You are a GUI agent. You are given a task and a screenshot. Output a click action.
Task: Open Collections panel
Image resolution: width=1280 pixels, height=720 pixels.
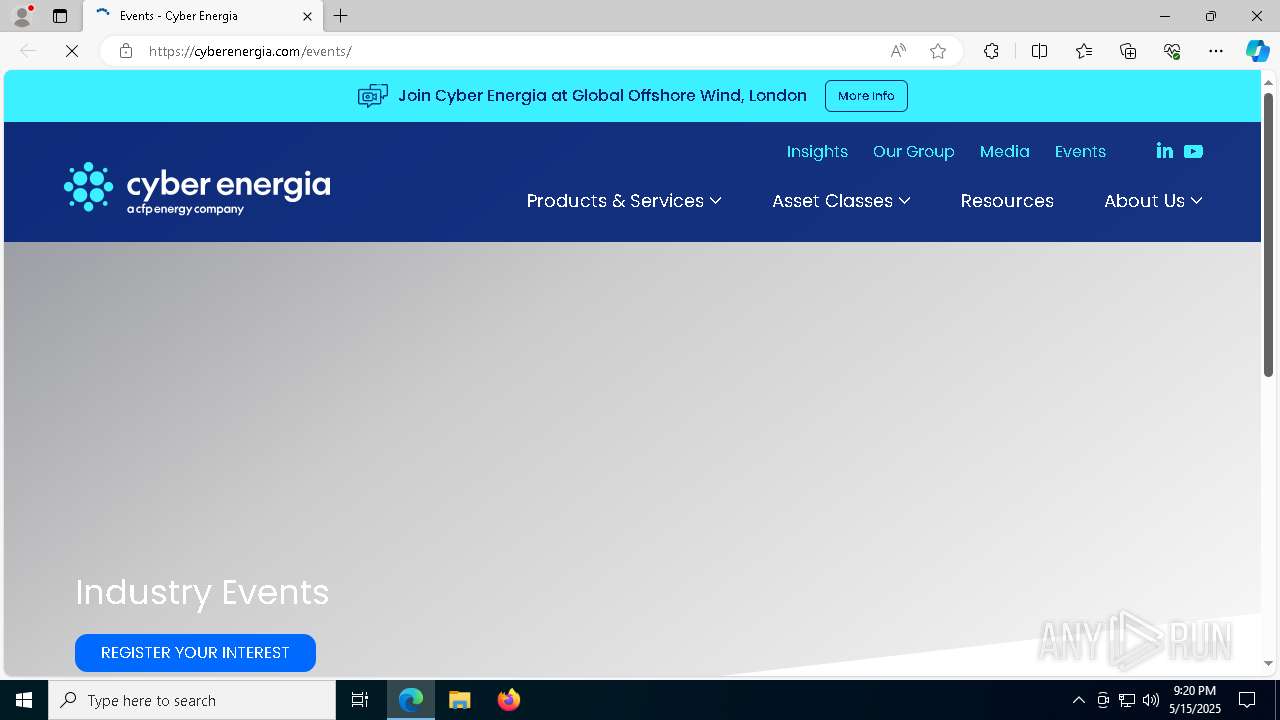1128,51
